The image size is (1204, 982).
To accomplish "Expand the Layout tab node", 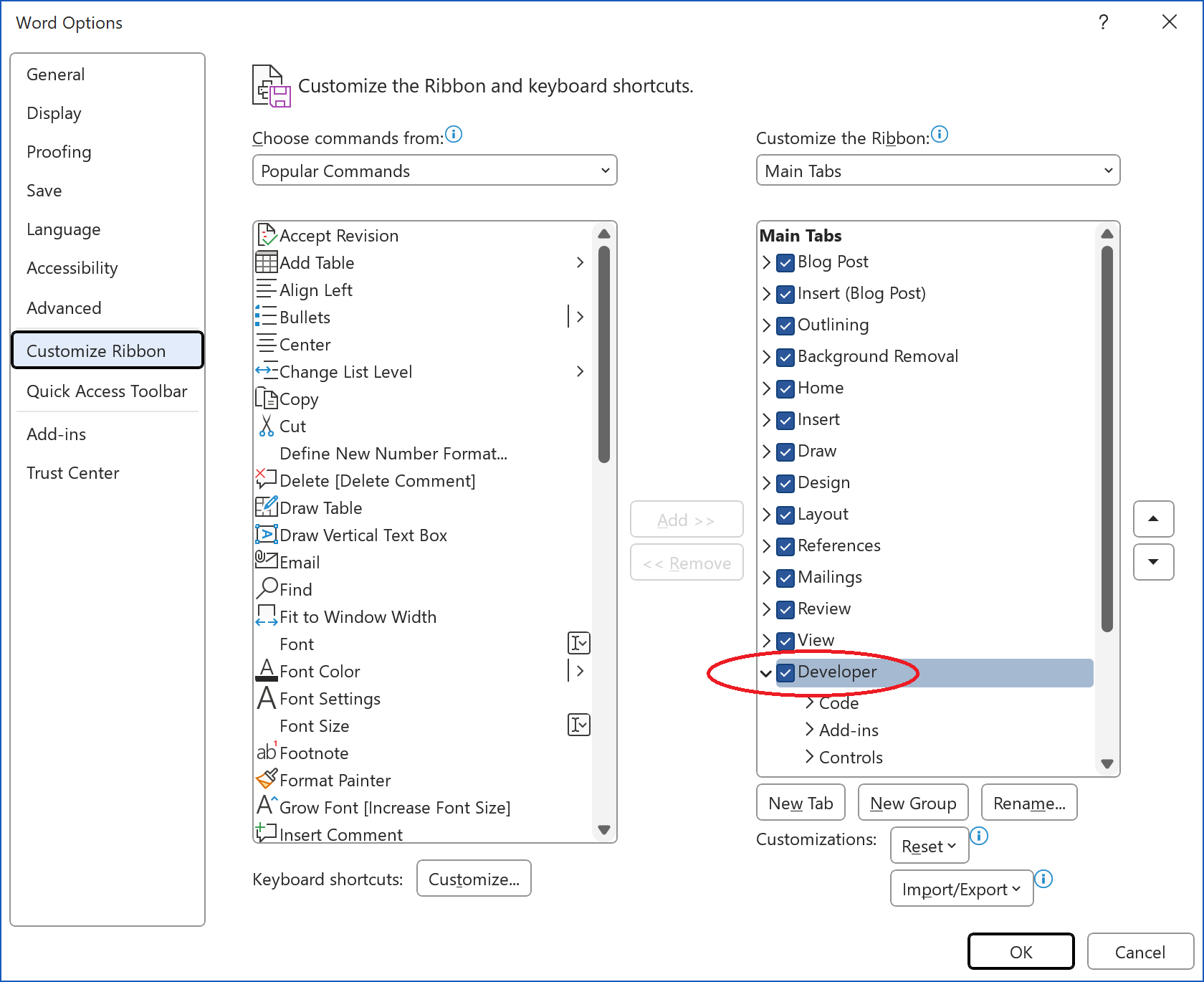I will click(x=766, y=515).
